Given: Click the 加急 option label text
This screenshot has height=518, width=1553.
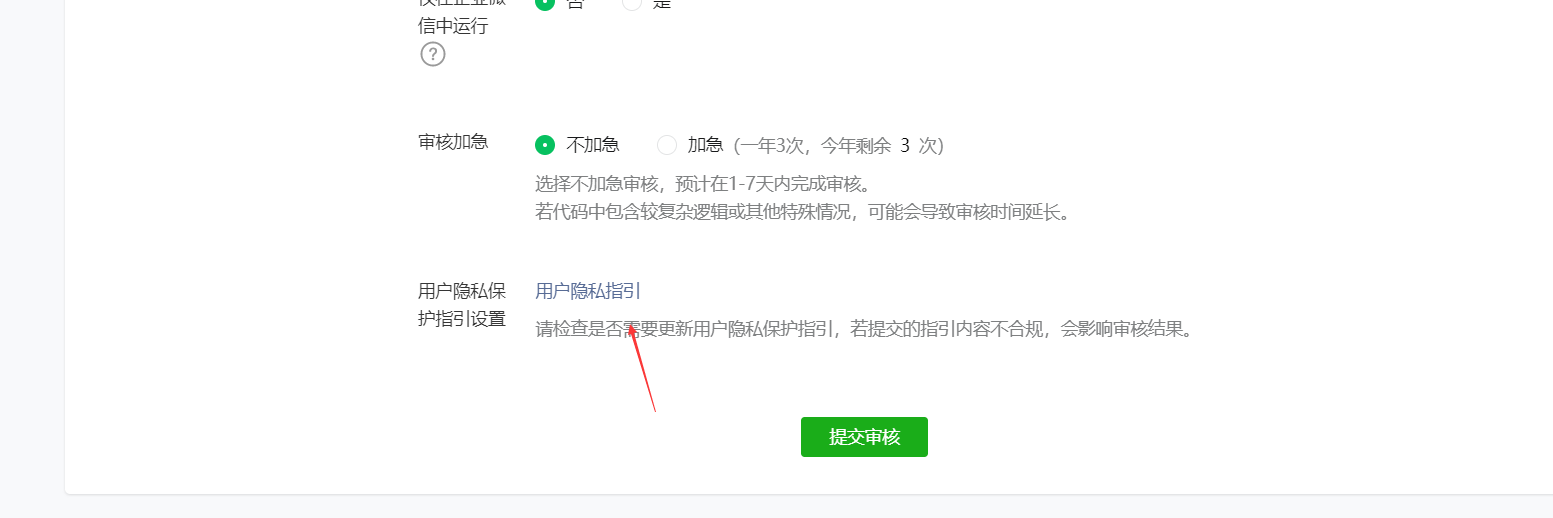Looking at the screenshot, I should click(705, 145).
